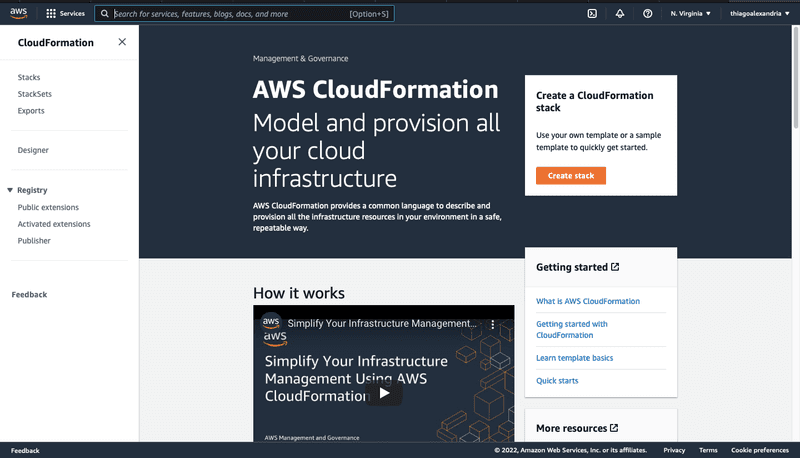This screenshot has width=800, height=458.
Task: Open the Privacy footer link
Action: coord(674,450)
